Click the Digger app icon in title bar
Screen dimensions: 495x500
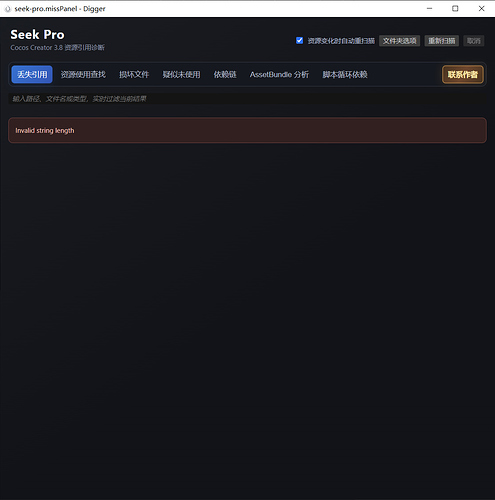[x=7, y=9]
